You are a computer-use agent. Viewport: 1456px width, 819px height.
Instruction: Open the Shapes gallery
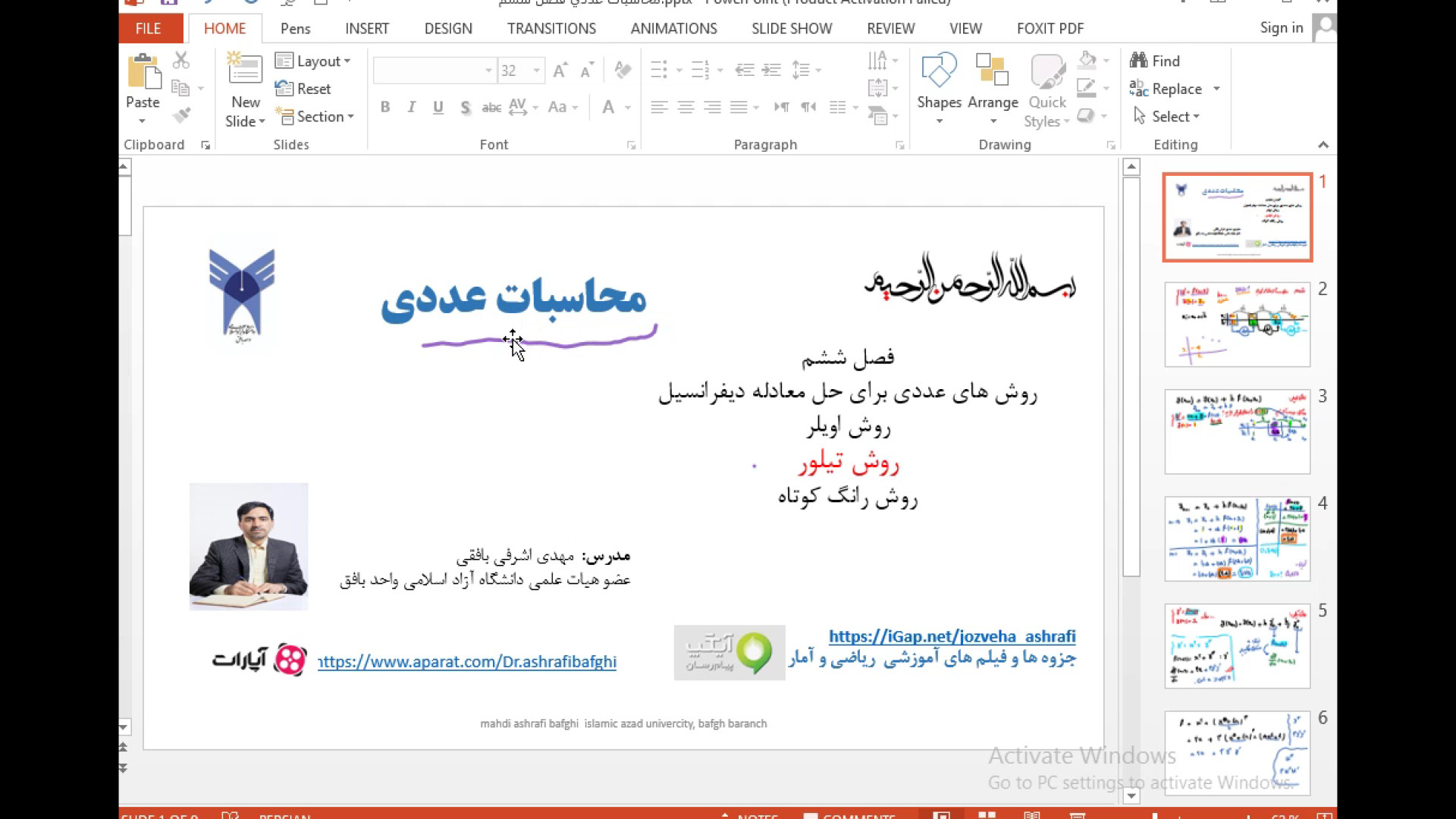click(938, 74)
